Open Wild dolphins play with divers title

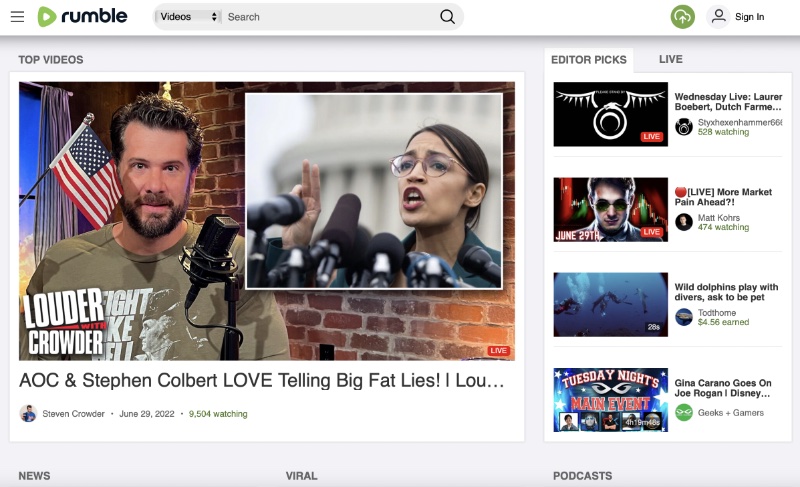pos(726,292)
